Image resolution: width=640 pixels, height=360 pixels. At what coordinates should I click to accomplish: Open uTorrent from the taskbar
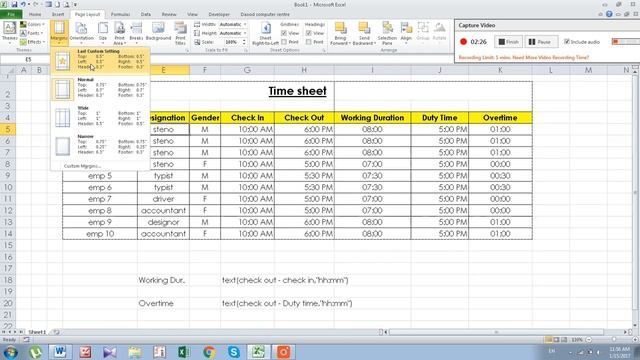pos(36,352)
